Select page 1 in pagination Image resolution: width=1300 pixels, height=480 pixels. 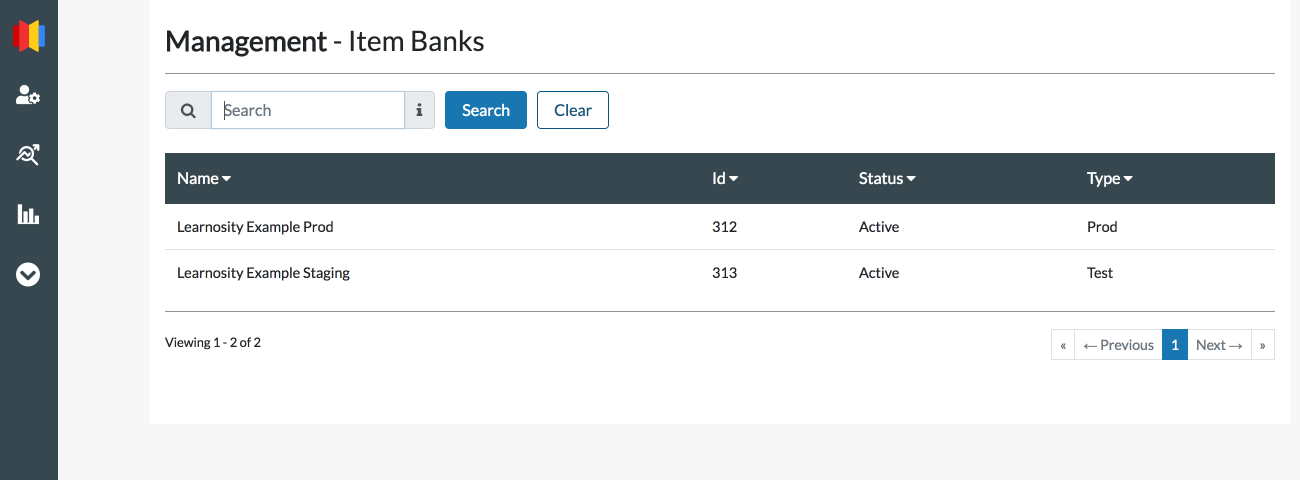pos(1175,345)
